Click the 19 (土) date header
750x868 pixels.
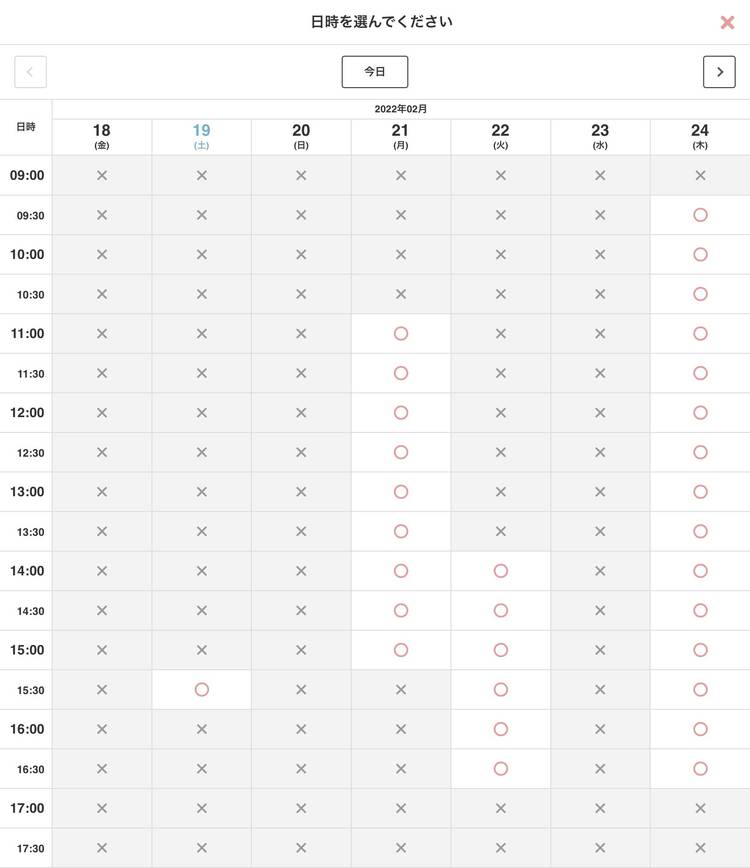(x=201, y=136)
